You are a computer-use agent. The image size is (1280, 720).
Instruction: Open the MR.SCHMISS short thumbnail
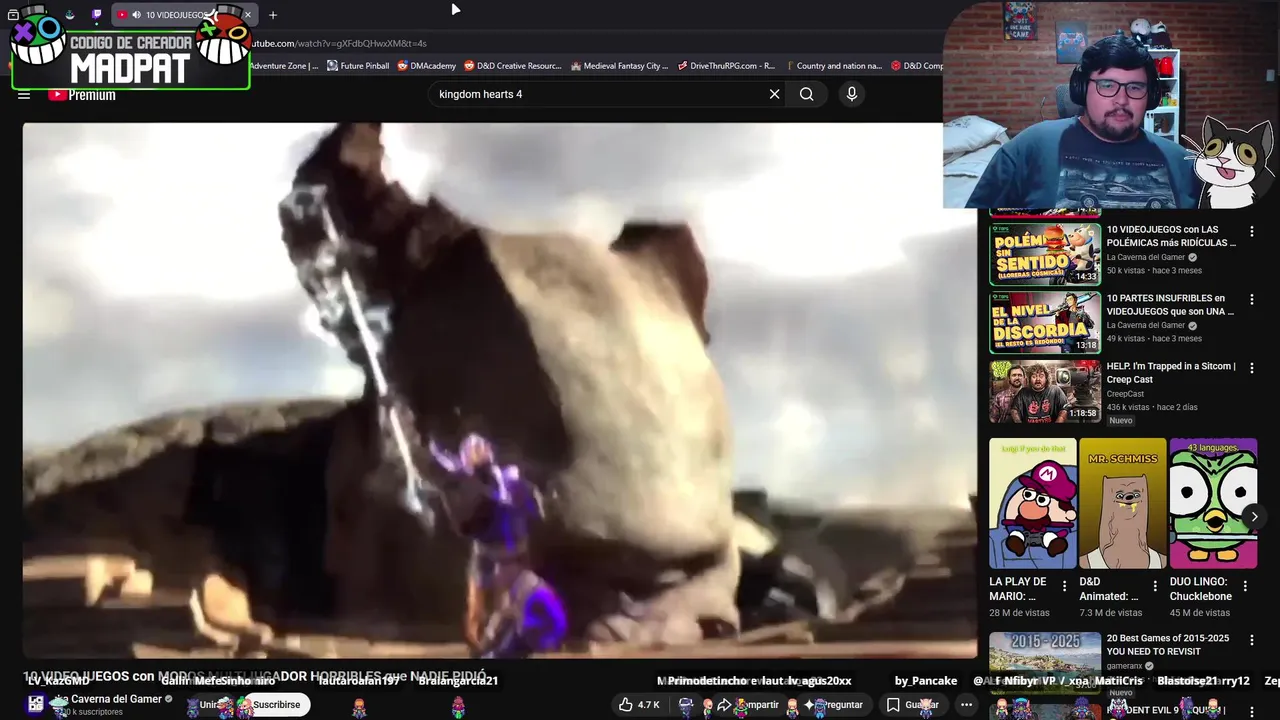point(1123,503)
